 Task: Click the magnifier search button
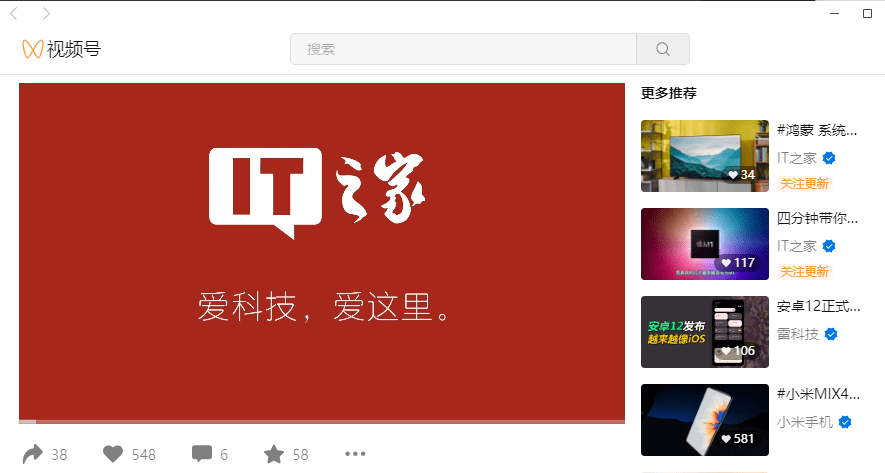663,49
